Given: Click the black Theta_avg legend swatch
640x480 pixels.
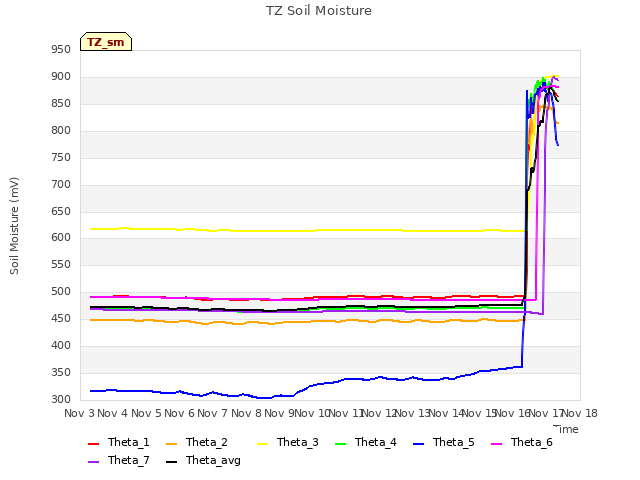Looking at the screenshot, I should point(171,462).
